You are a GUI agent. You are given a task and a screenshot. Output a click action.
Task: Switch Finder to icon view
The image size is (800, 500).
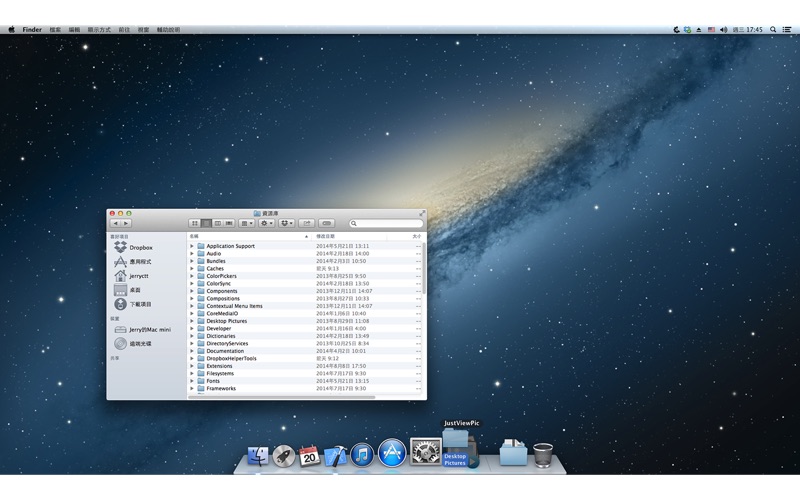194,223
